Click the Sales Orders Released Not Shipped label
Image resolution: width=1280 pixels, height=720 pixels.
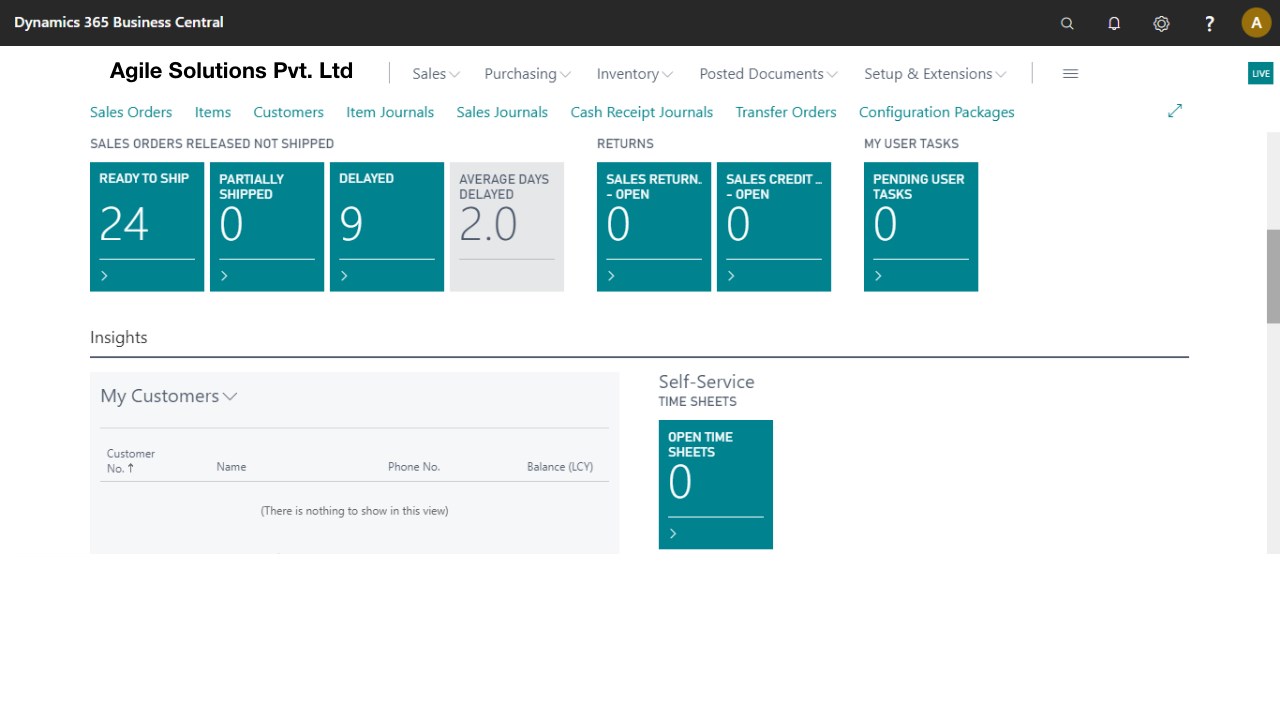[x=212, y=144]
